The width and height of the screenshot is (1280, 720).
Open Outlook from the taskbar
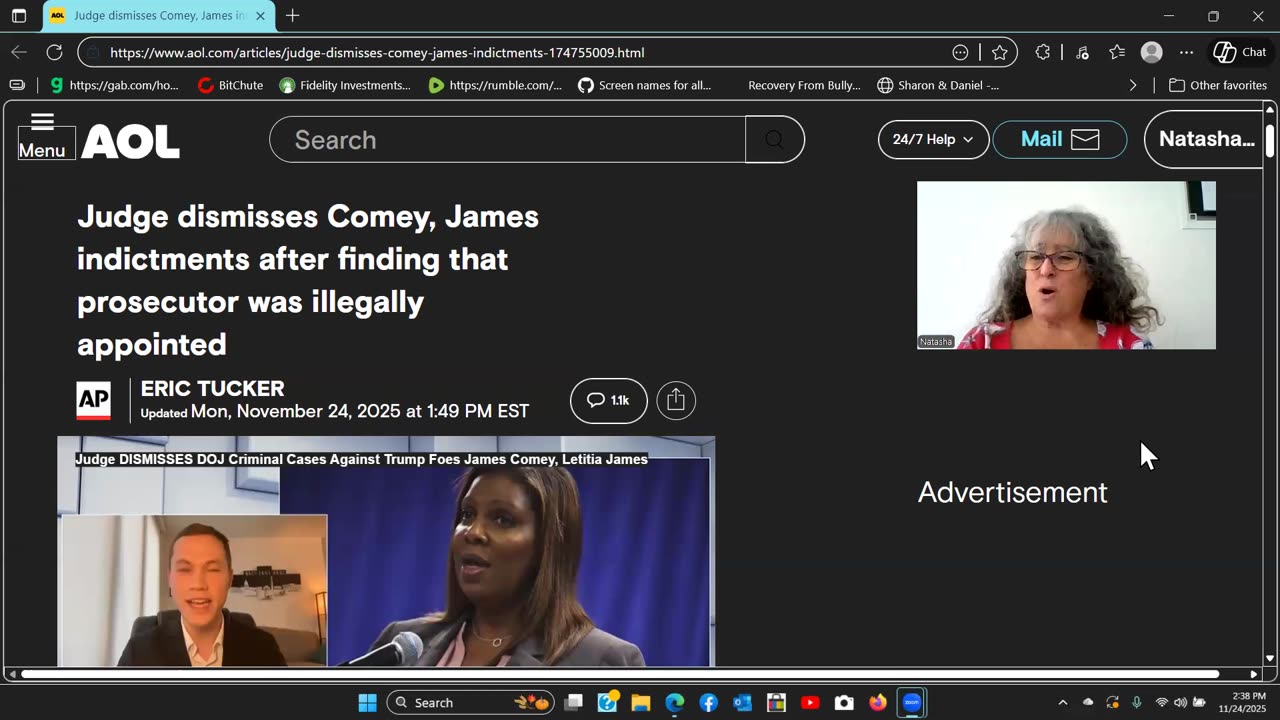pos(742,702)
